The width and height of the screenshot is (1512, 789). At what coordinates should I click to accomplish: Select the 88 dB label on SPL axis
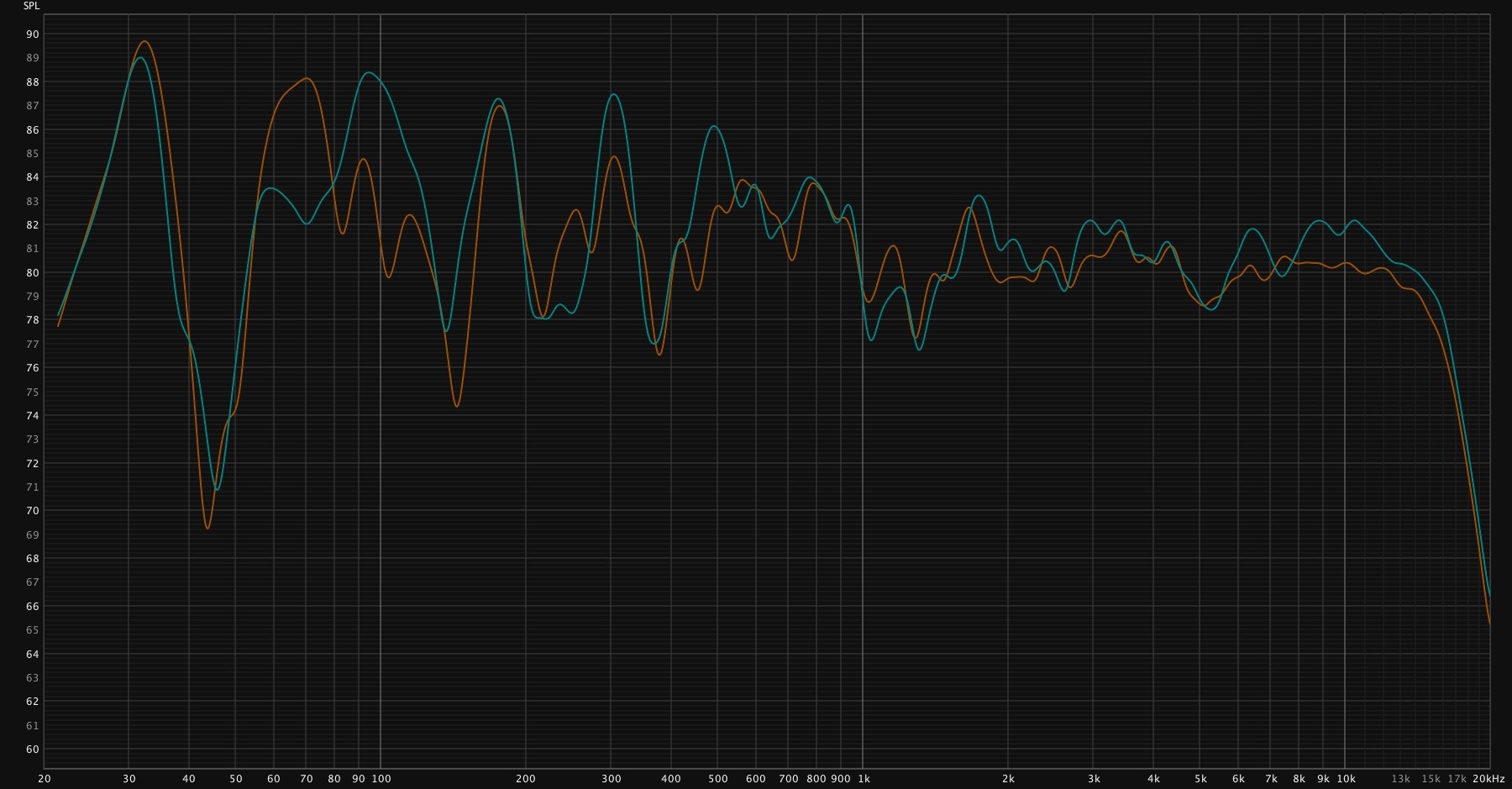pos(33,82)
